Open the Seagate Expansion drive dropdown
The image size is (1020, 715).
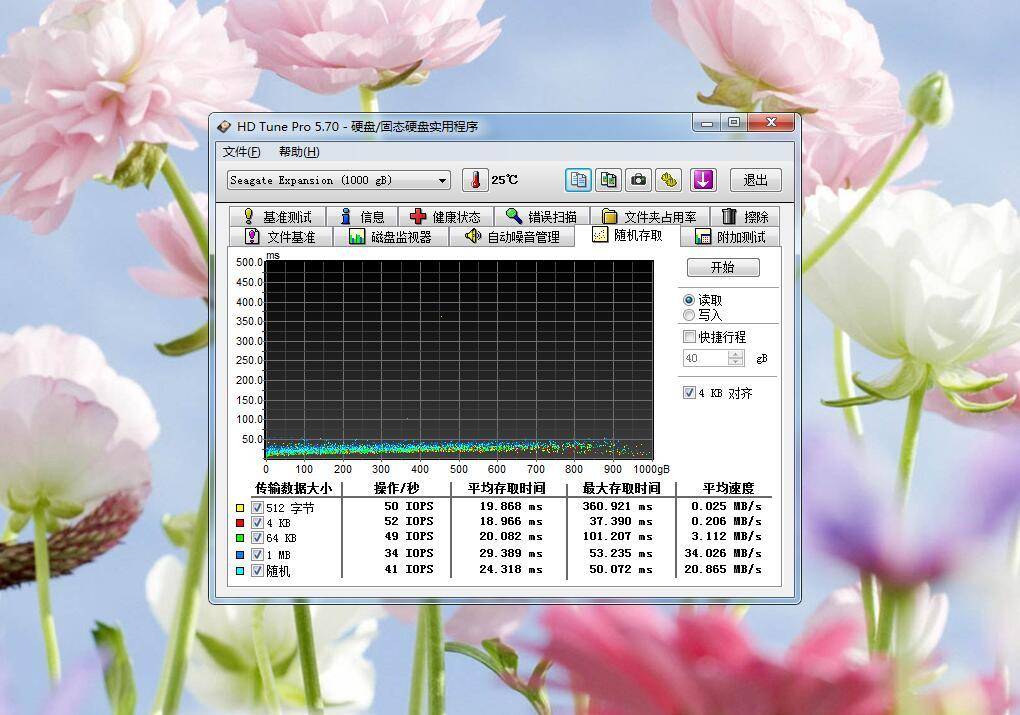(x=442, y=180)
